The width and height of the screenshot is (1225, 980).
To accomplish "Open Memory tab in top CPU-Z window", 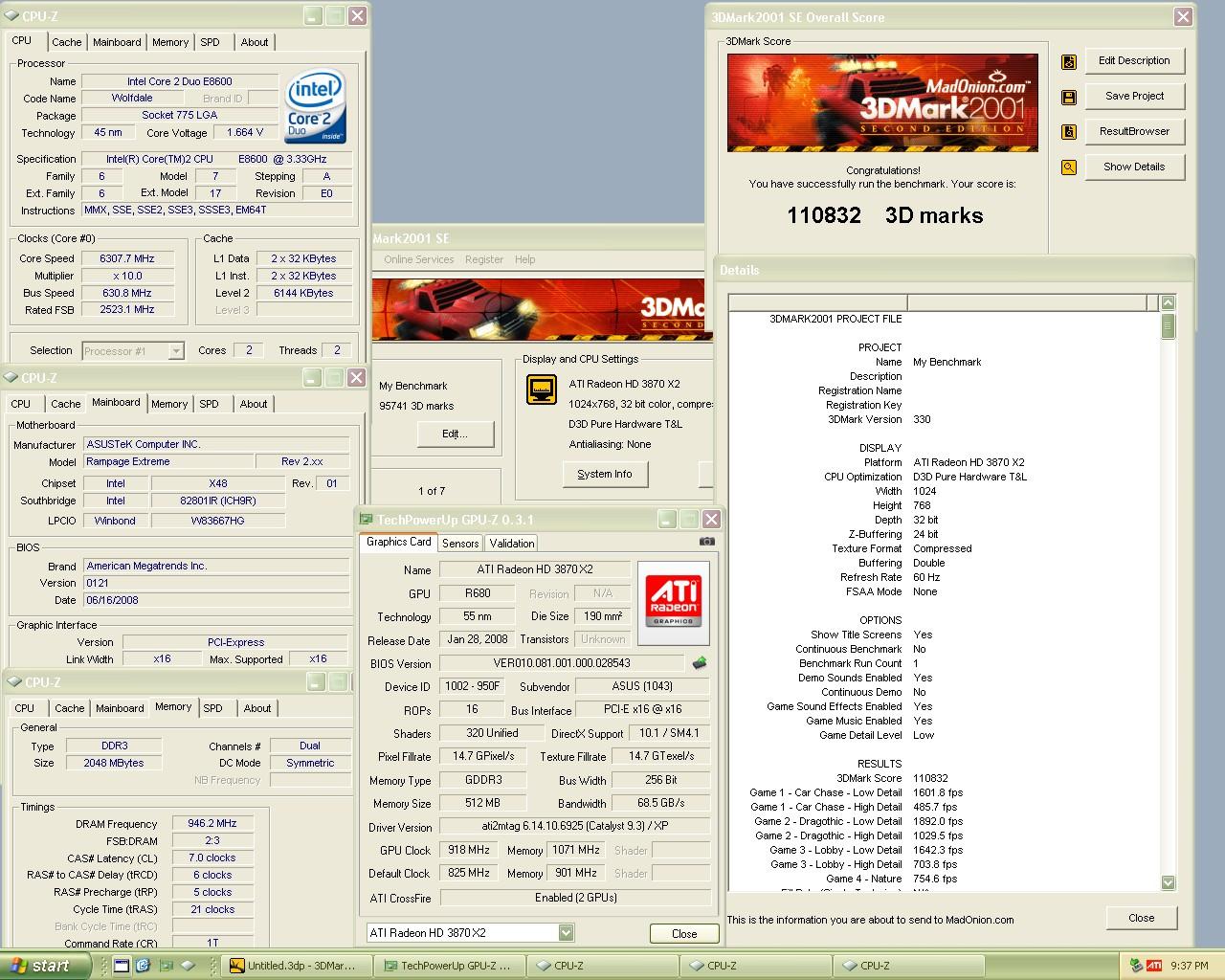I will (170, 42).
